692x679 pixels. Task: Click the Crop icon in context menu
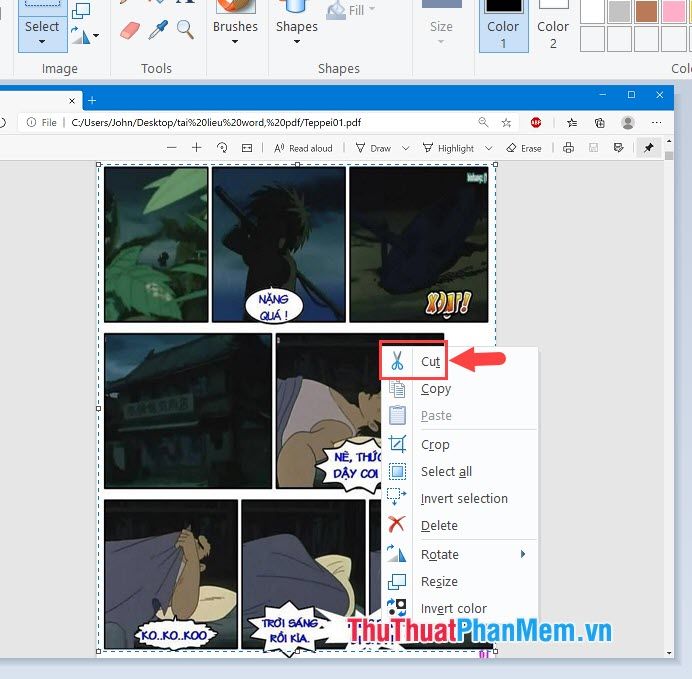(397, 444)
